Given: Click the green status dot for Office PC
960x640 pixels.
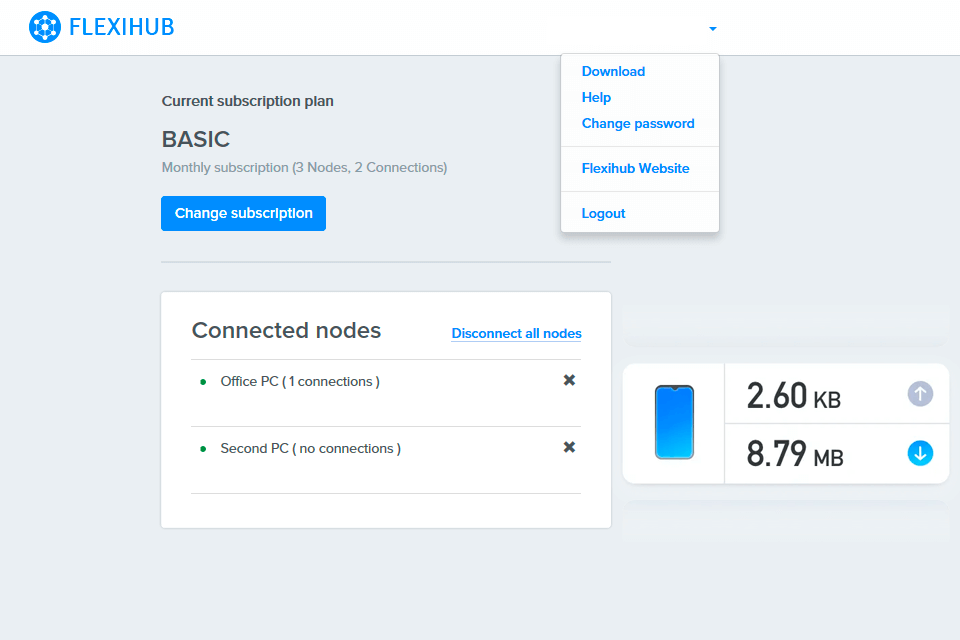Looking at the screenshot, I should [x=203, y=382].
